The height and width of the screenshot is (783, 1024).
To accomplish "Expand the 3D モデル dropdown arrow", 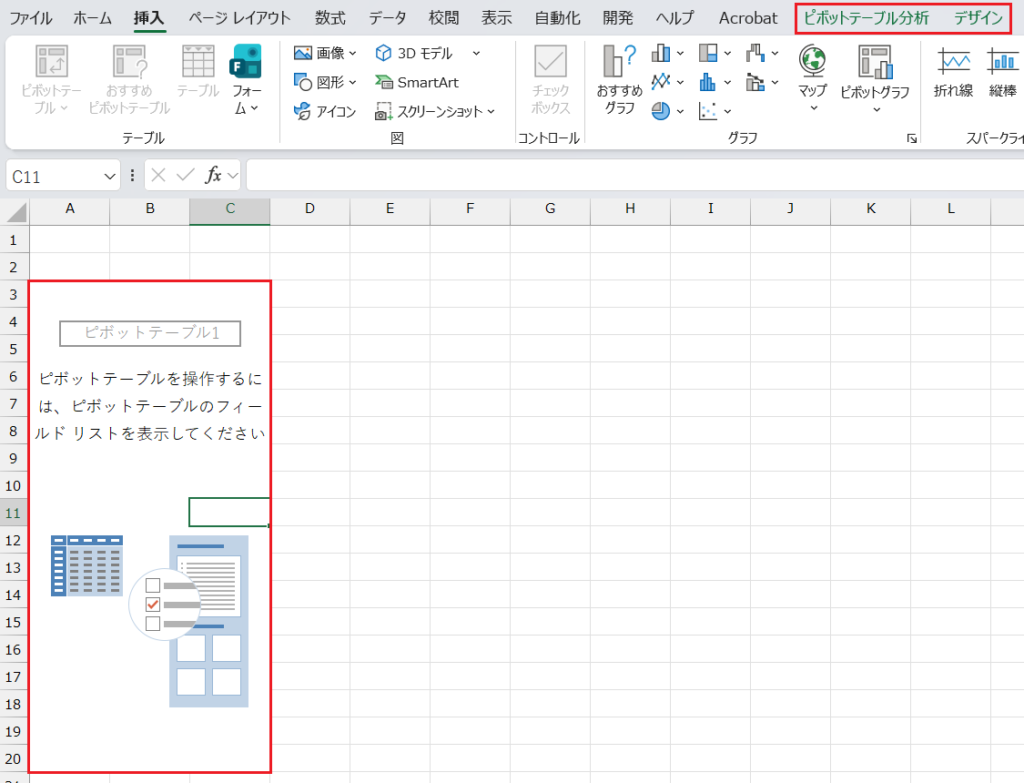I will 475,53.
